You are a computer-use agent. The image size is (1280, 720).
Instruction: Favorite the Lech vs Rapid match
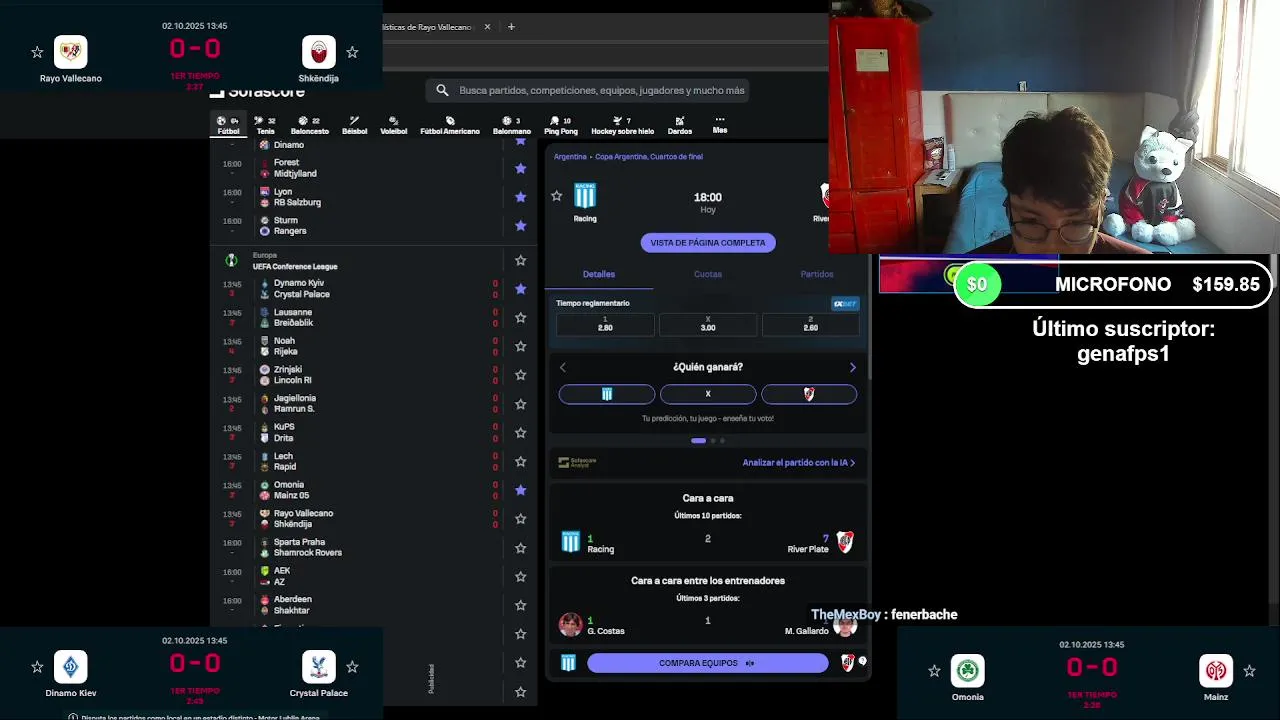click(x=520, y=461)
